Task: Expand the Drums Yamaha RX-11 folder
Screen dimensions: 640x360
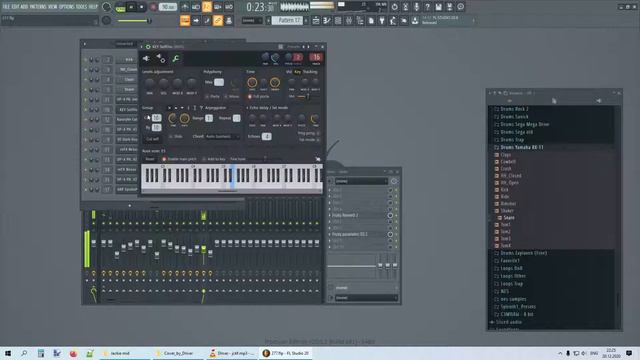Action: (x=521, y=147)
